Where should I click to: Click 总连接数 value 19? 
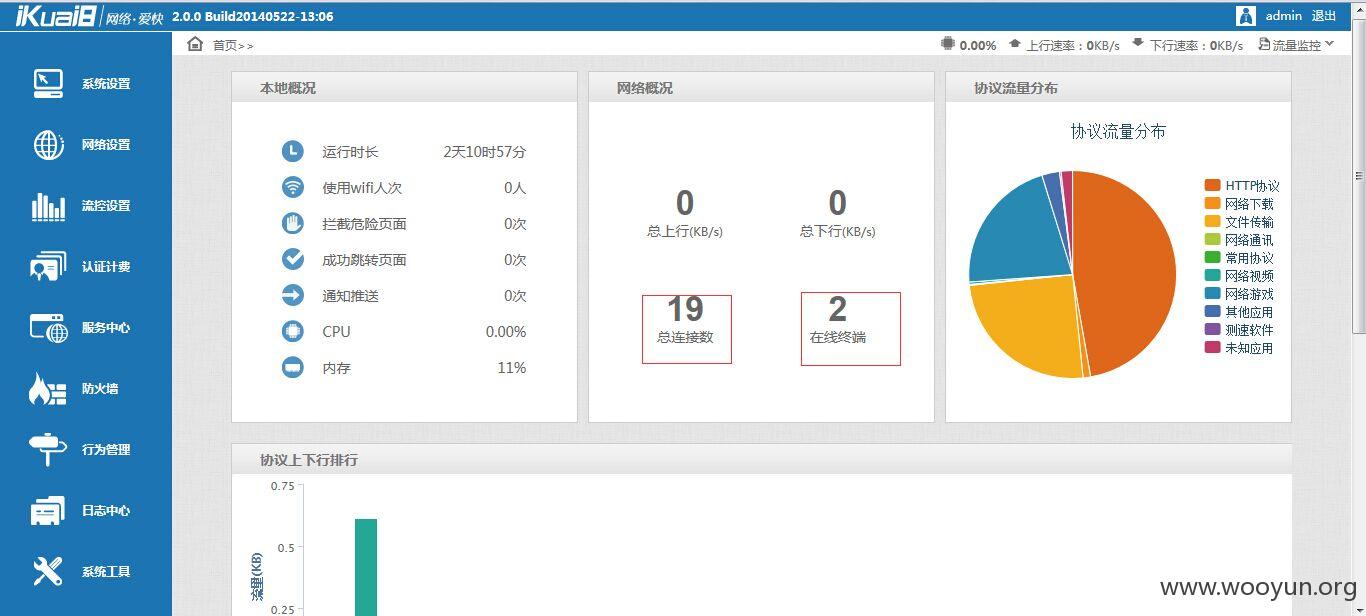tap(685, 309)
